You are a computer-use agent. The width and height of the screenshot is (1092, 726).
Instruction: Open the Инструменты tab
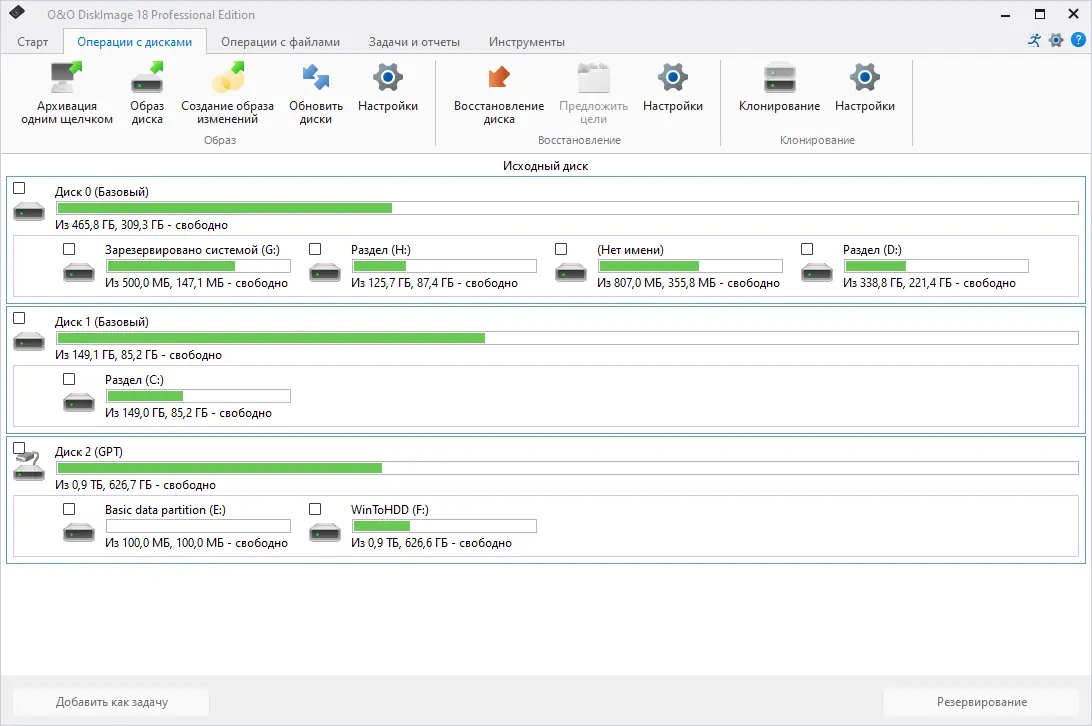coord(526,42)
